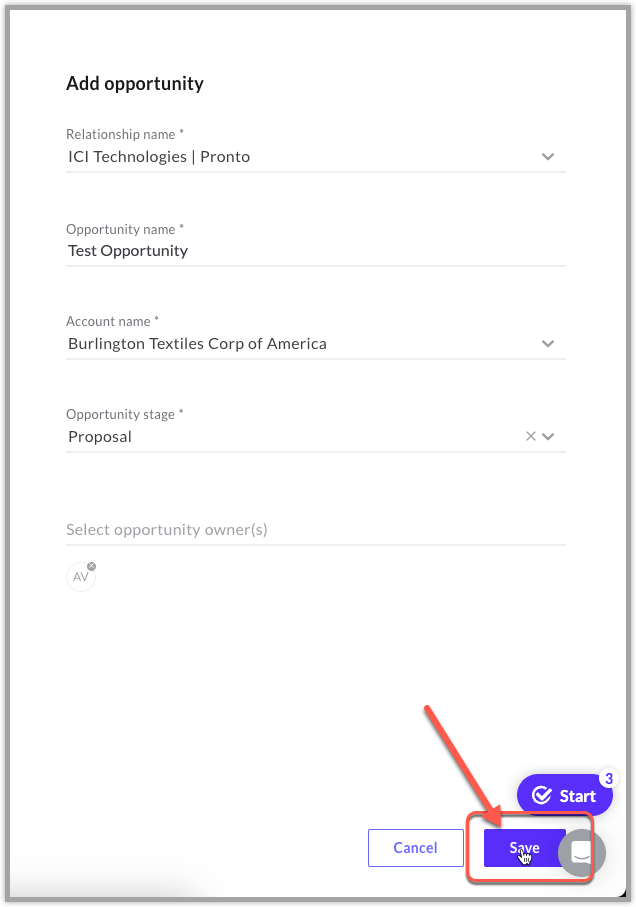Click the Proposal stage value
Screen dimensions: 636x907
(x=100, y=437)
